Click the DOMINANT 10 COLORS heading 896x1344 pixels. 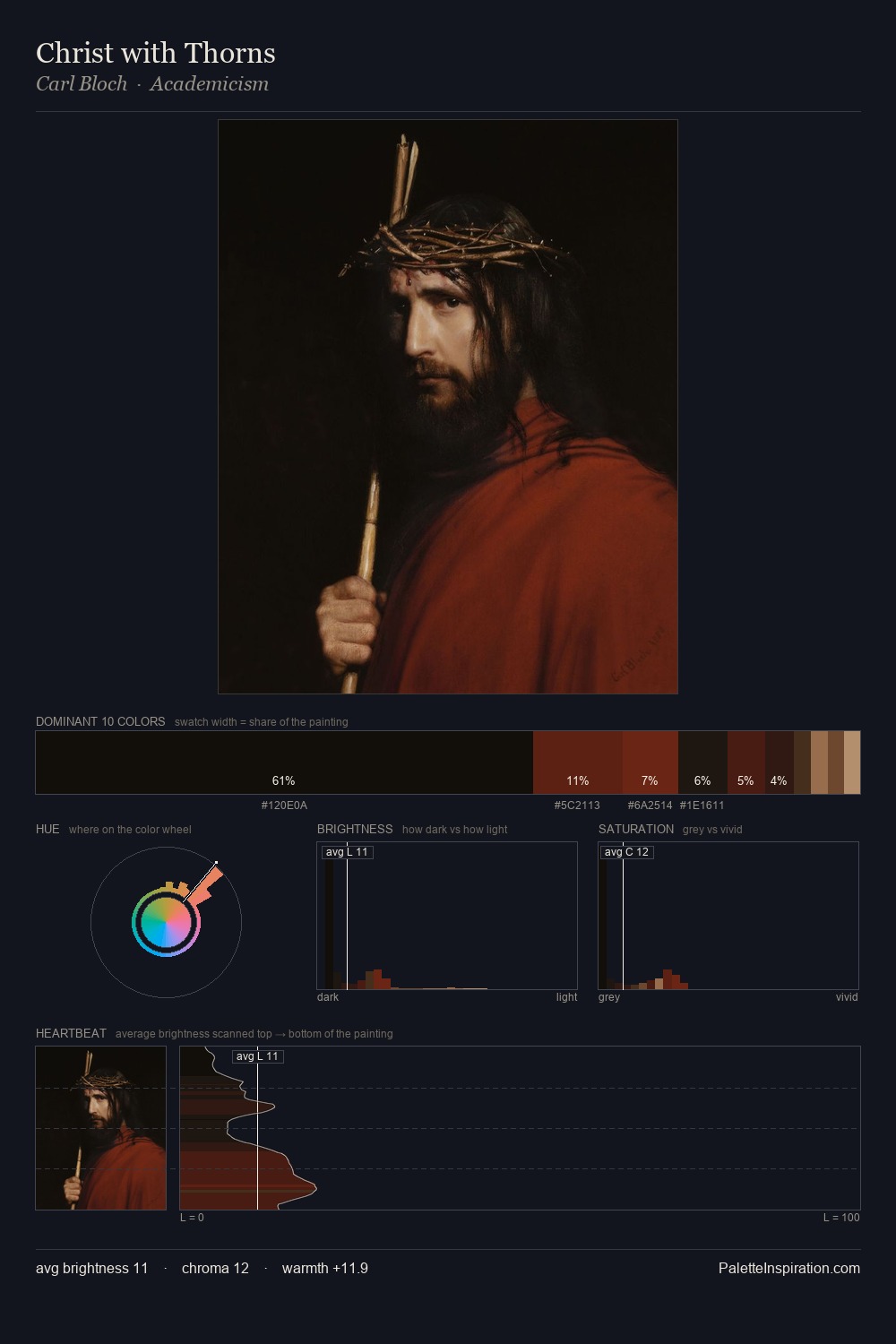pos(100,721)
